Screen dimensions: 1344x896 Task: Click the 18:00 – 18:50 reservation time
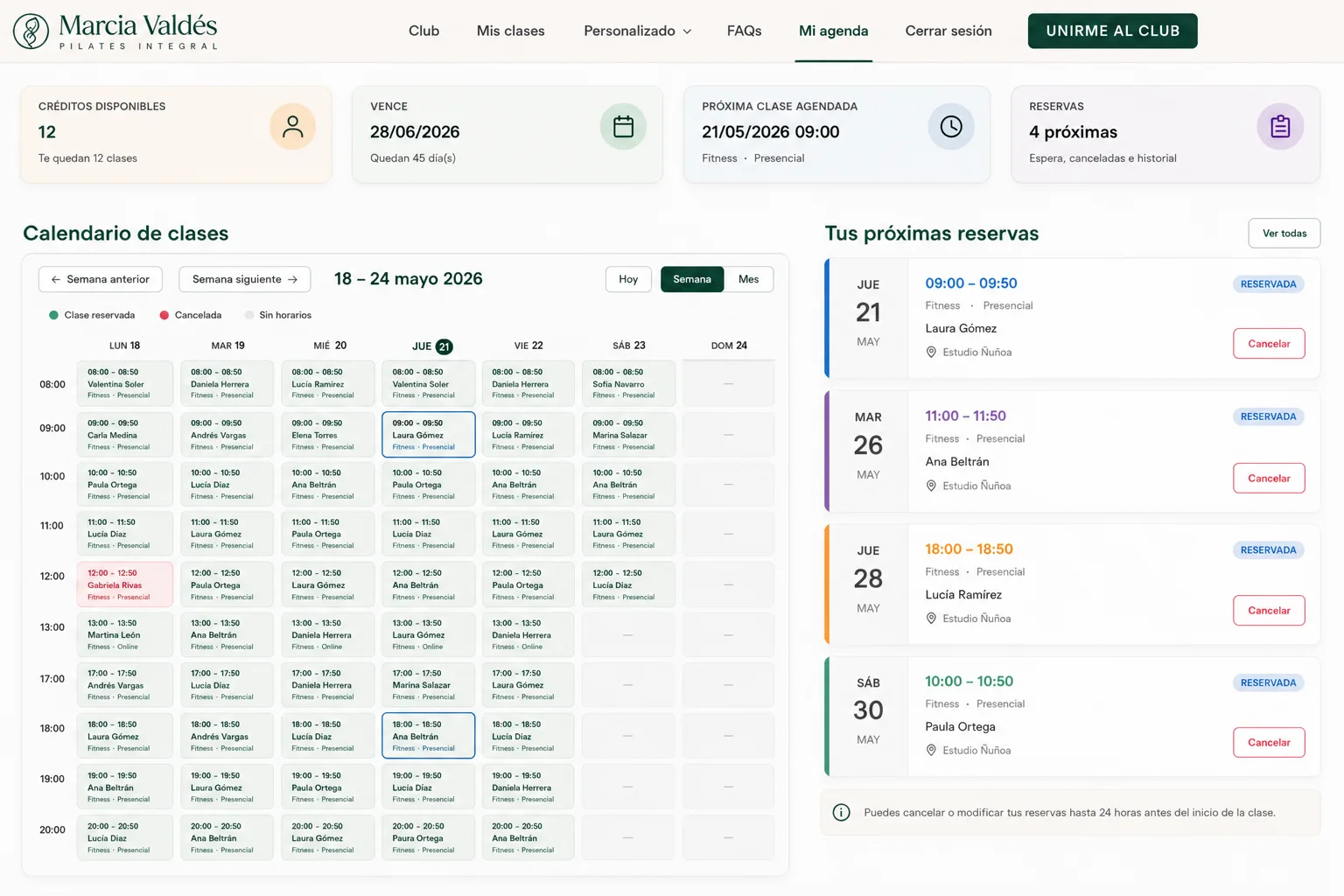(x=969, y=549)
